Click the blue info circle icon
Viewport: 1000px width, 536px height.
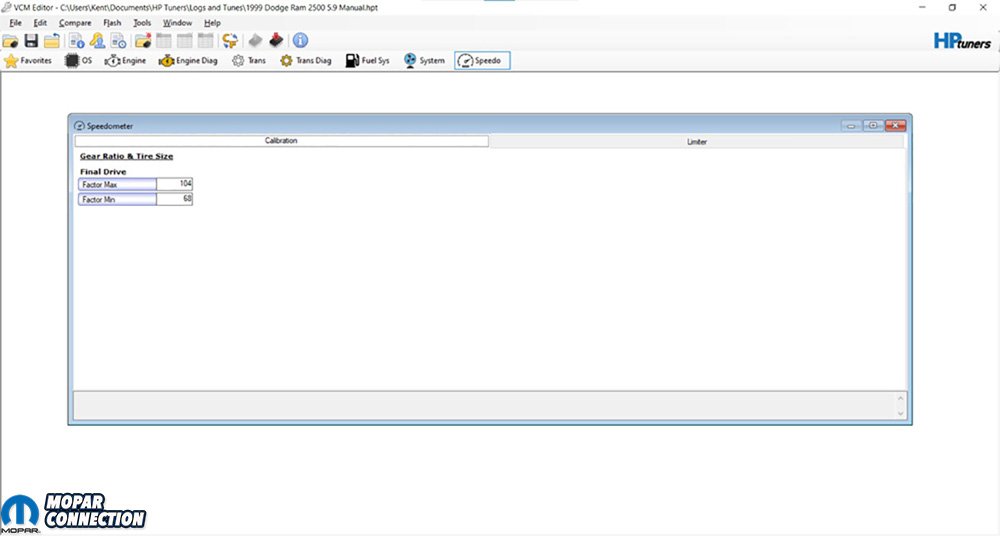[x=300, y=41]
